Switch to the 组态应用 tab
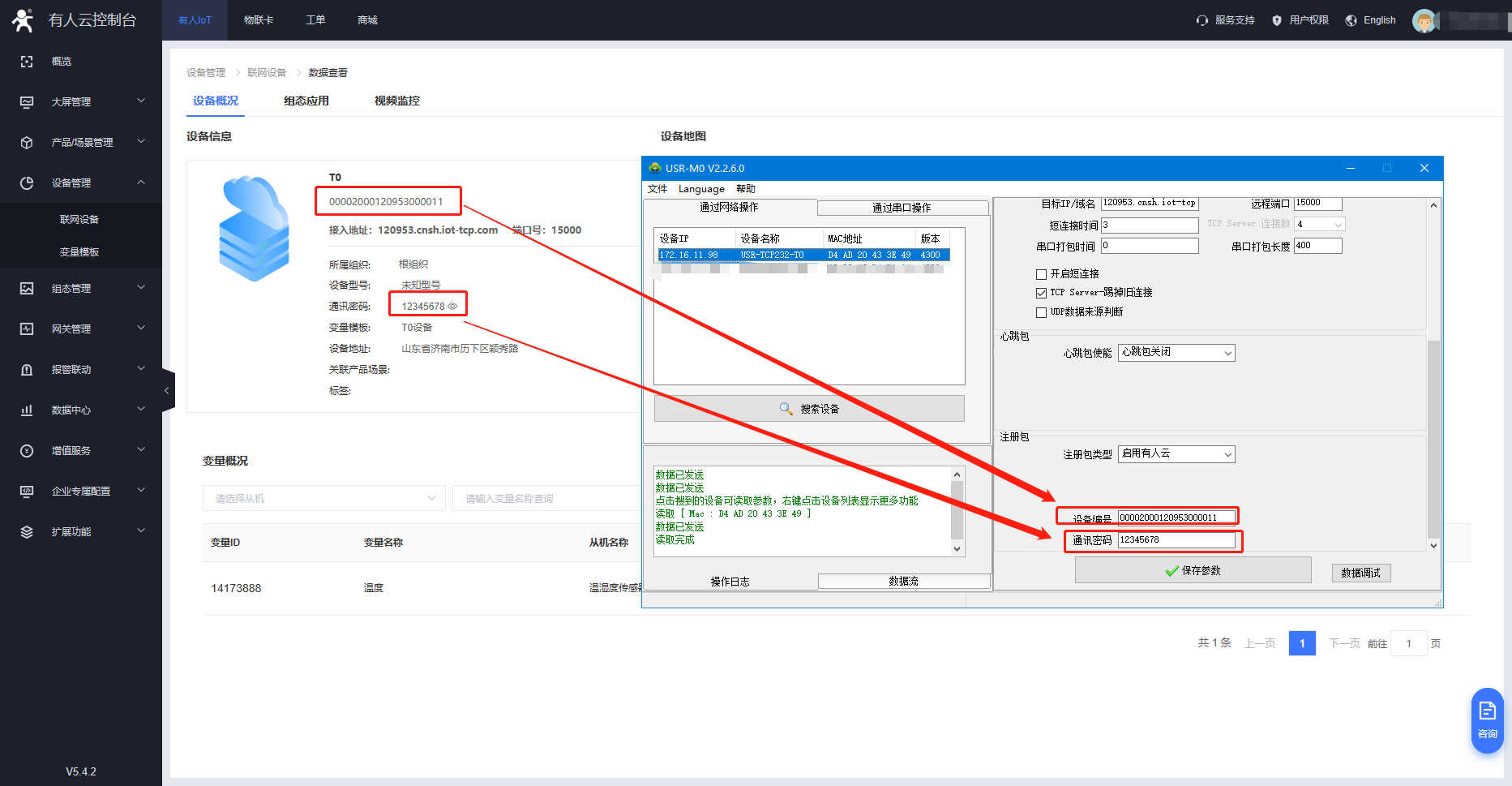The width and height of the screenshot is (1512, 786). tap(306, 101)
